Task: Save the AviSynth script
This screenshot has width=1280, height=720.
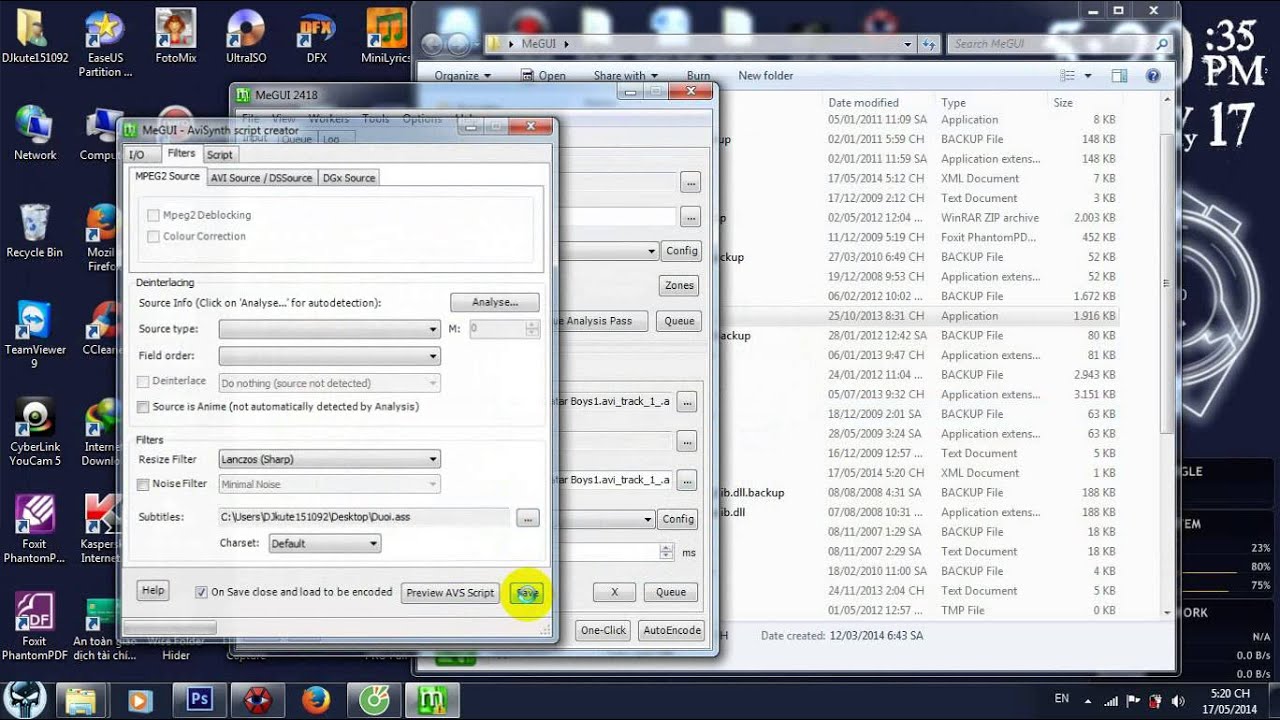Action: 527,593
